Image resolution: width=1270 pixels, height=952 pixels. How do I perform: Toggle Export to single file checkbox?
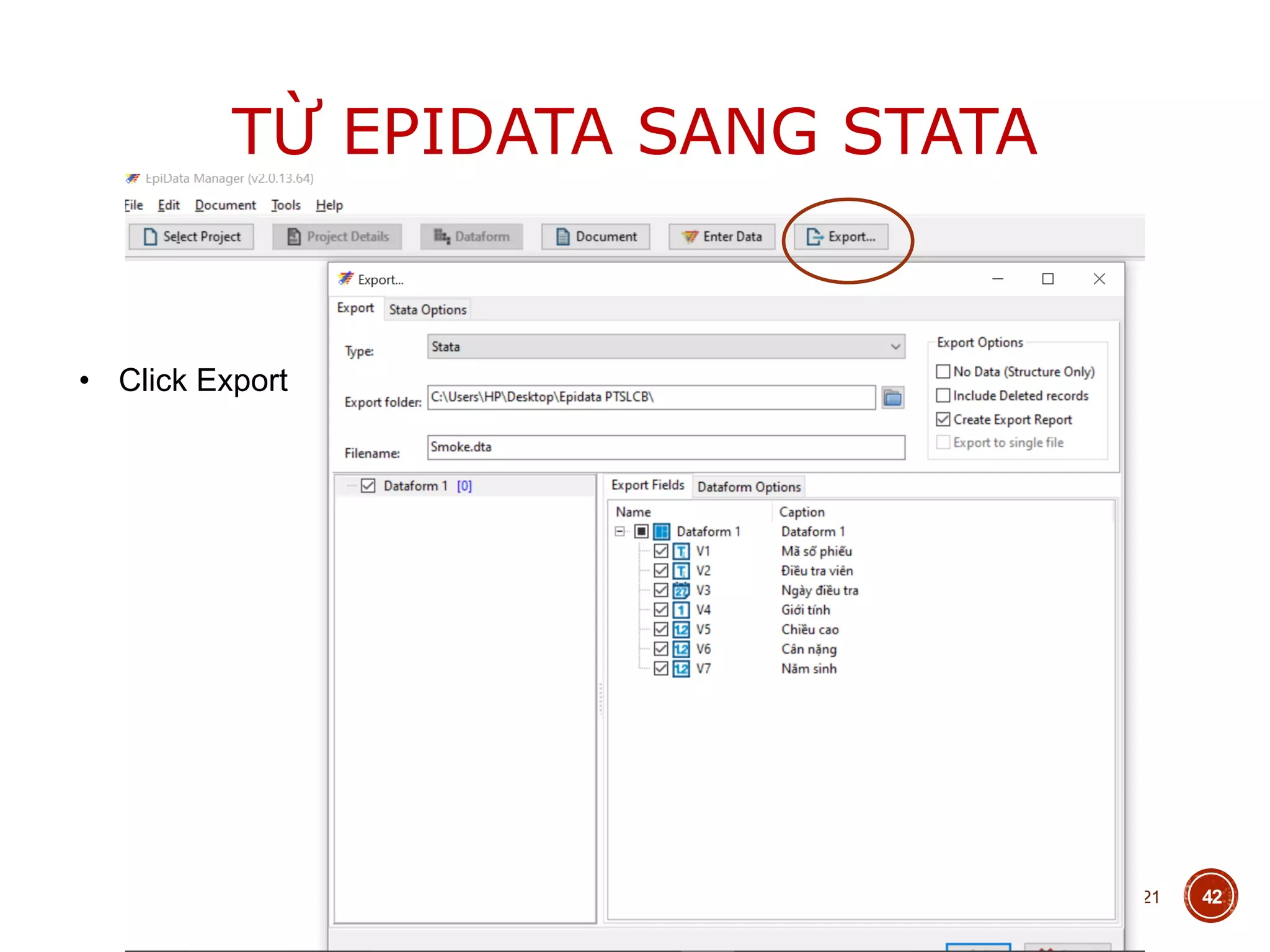(x=943, y=443)
